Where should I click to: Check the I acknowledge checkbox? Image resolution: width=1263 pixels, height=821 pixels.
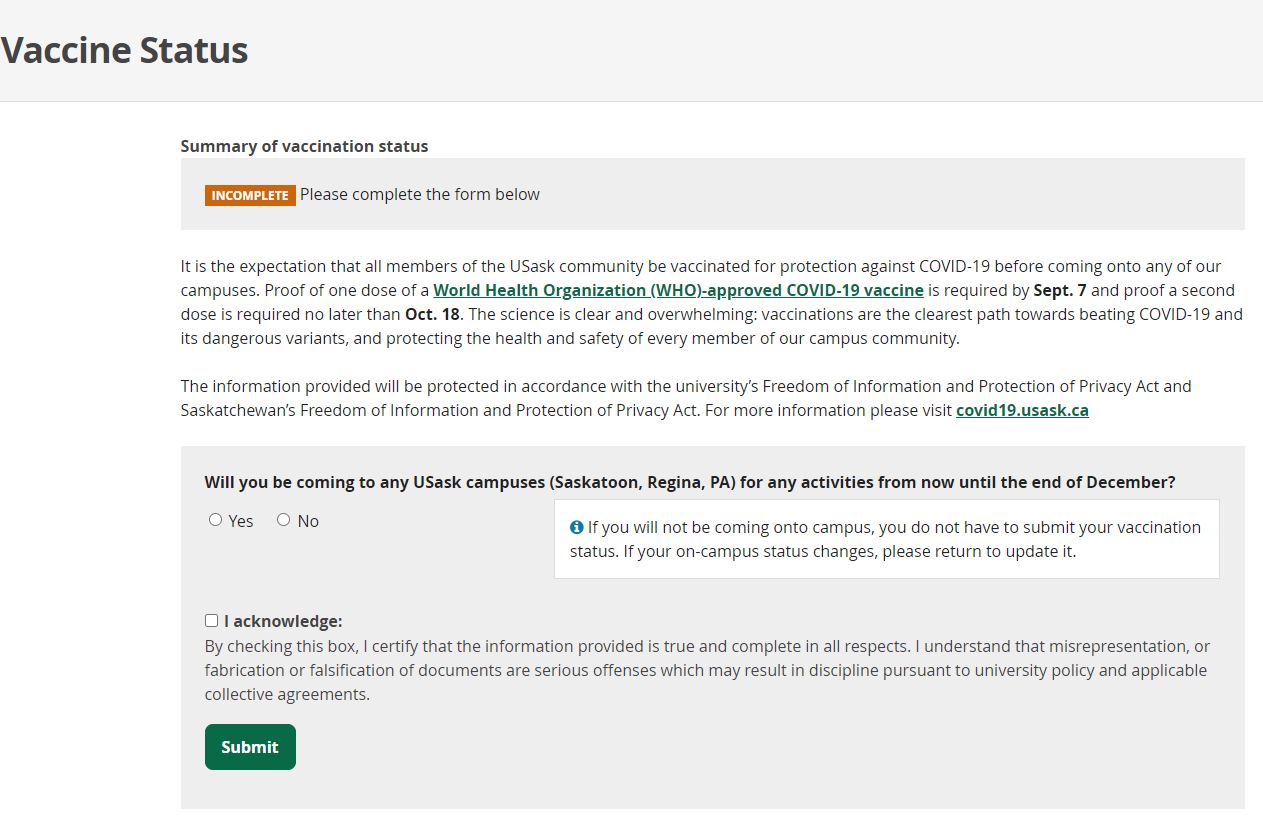[211, 621]
